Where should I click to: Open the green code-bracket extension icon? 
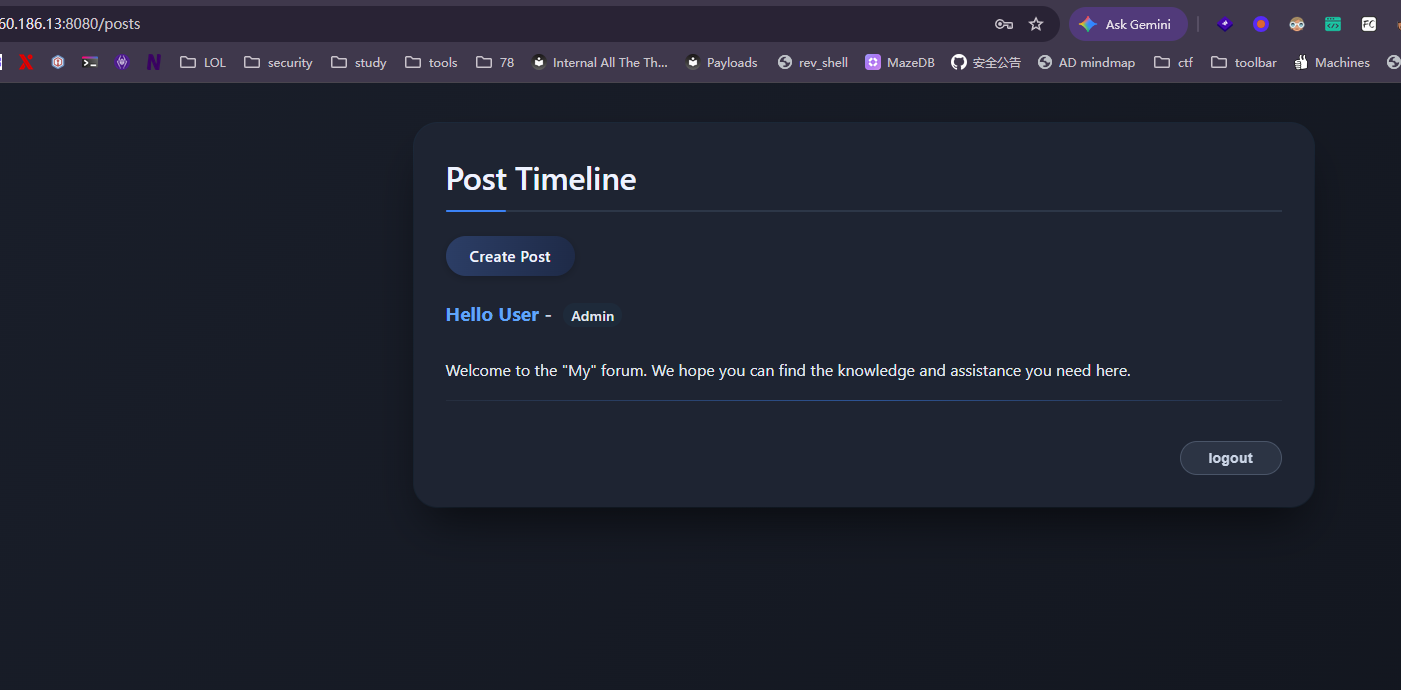click(1333, 24)
